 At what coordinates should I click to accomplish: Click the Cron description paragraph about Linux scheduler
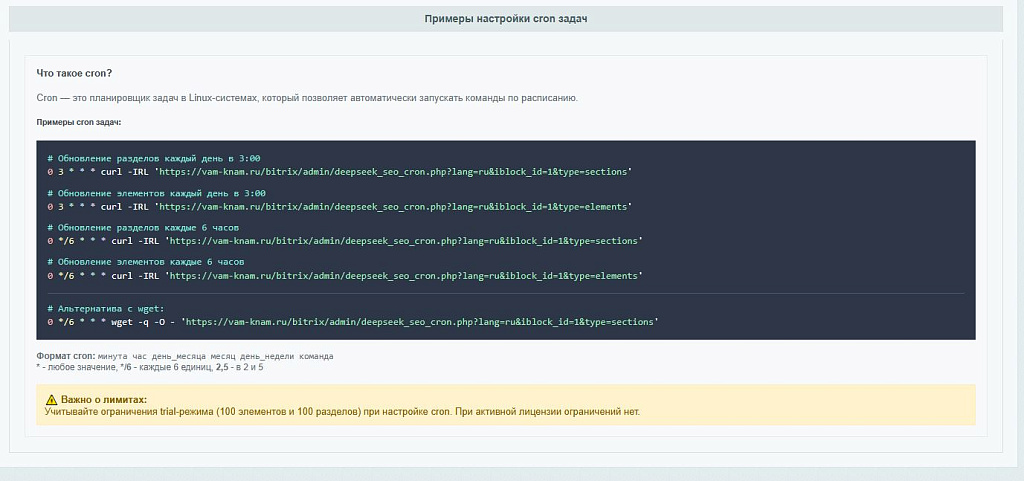pyautogui.click(x=307, y=98)
